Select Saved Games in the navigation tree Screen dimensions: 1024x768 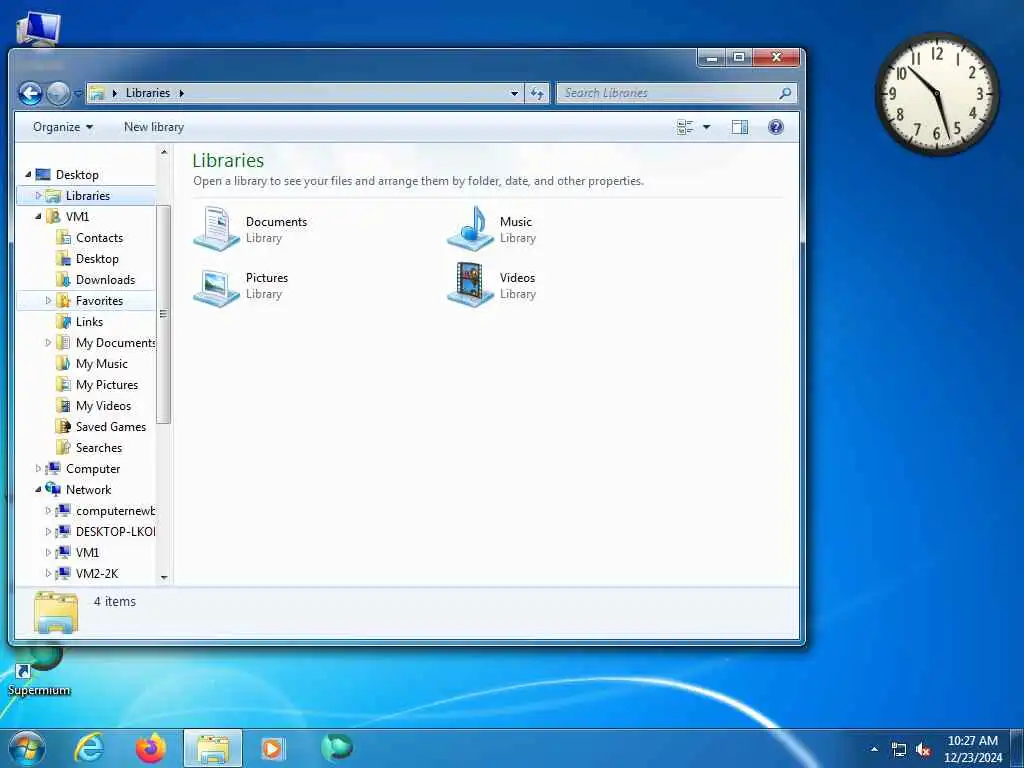110,426
